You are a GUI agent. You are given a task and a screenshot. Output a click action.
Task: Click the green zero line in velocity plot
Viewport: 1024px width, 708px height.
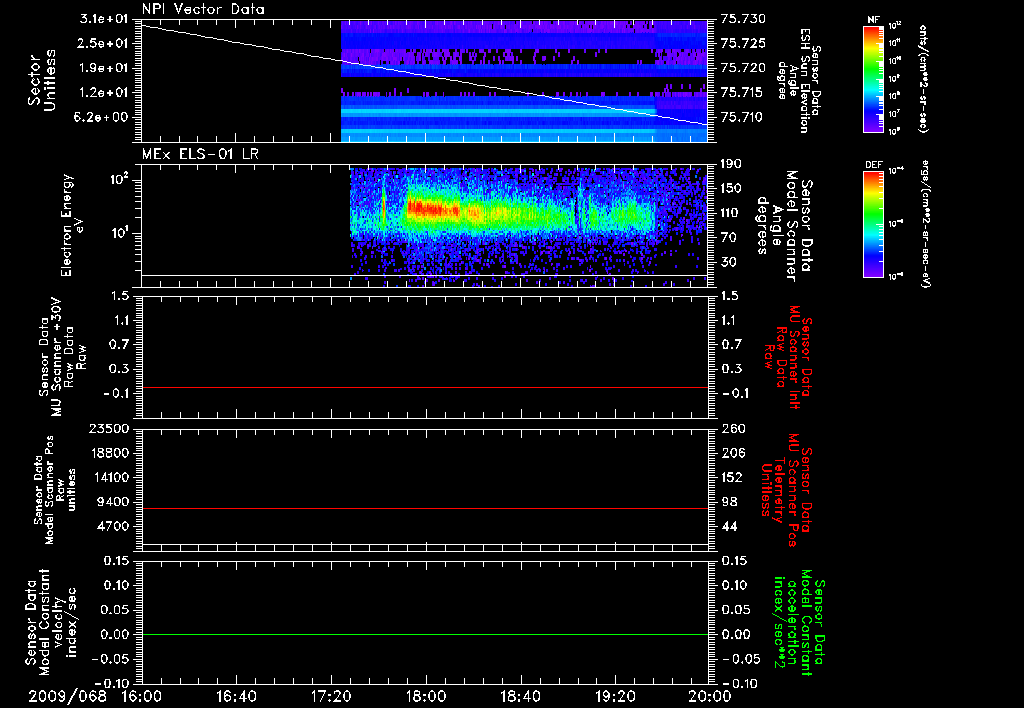(x=424, y=634)
